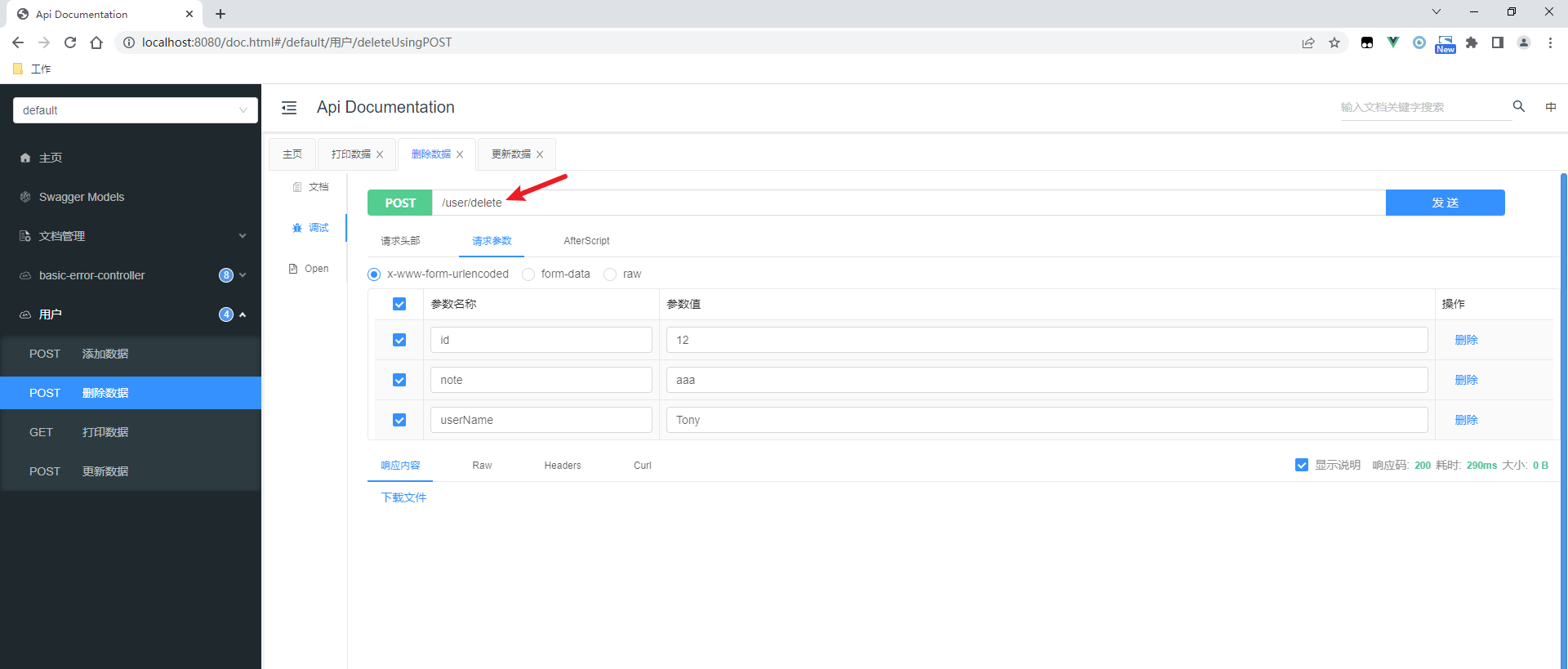Toggle the header select-all parameters checkbox

(399, 304)
